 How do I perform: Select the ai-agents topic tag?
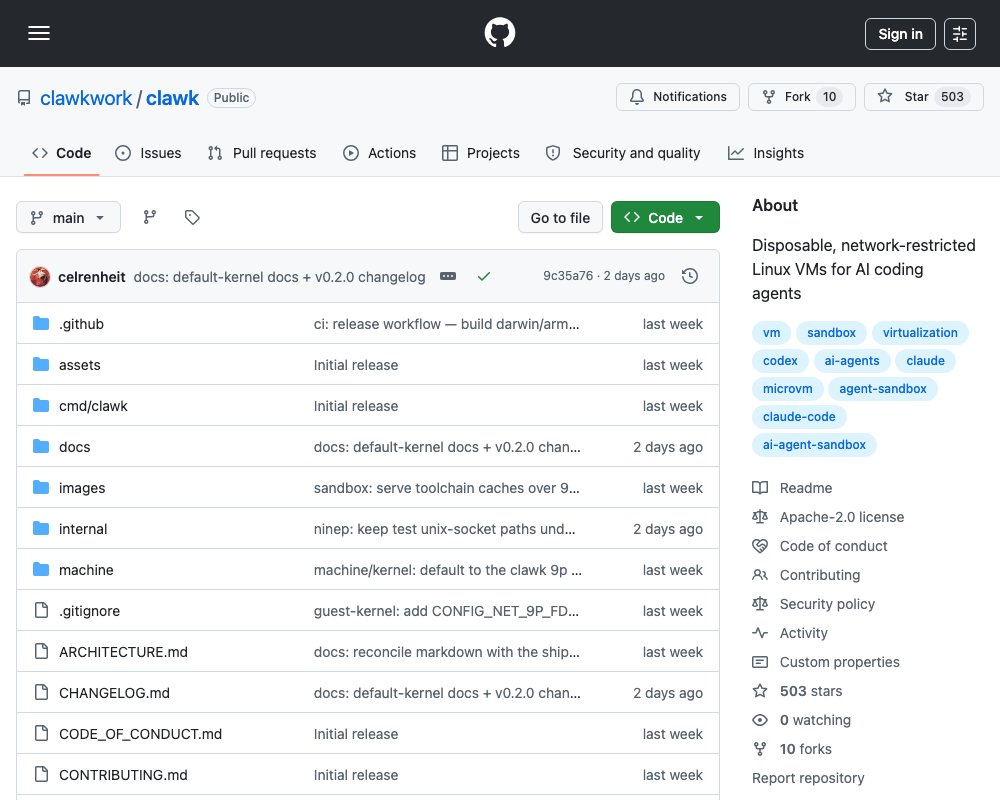click(851, 361)
